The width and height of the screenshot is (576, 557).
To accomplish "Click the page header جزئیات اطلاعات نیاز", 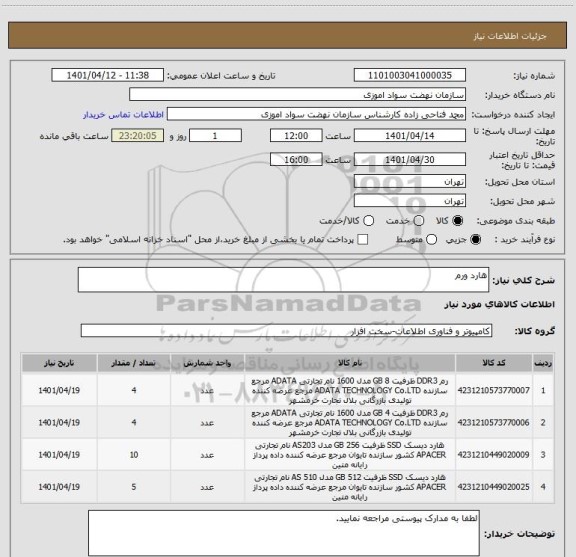I will pyautogui.click(x=510, y=36).
